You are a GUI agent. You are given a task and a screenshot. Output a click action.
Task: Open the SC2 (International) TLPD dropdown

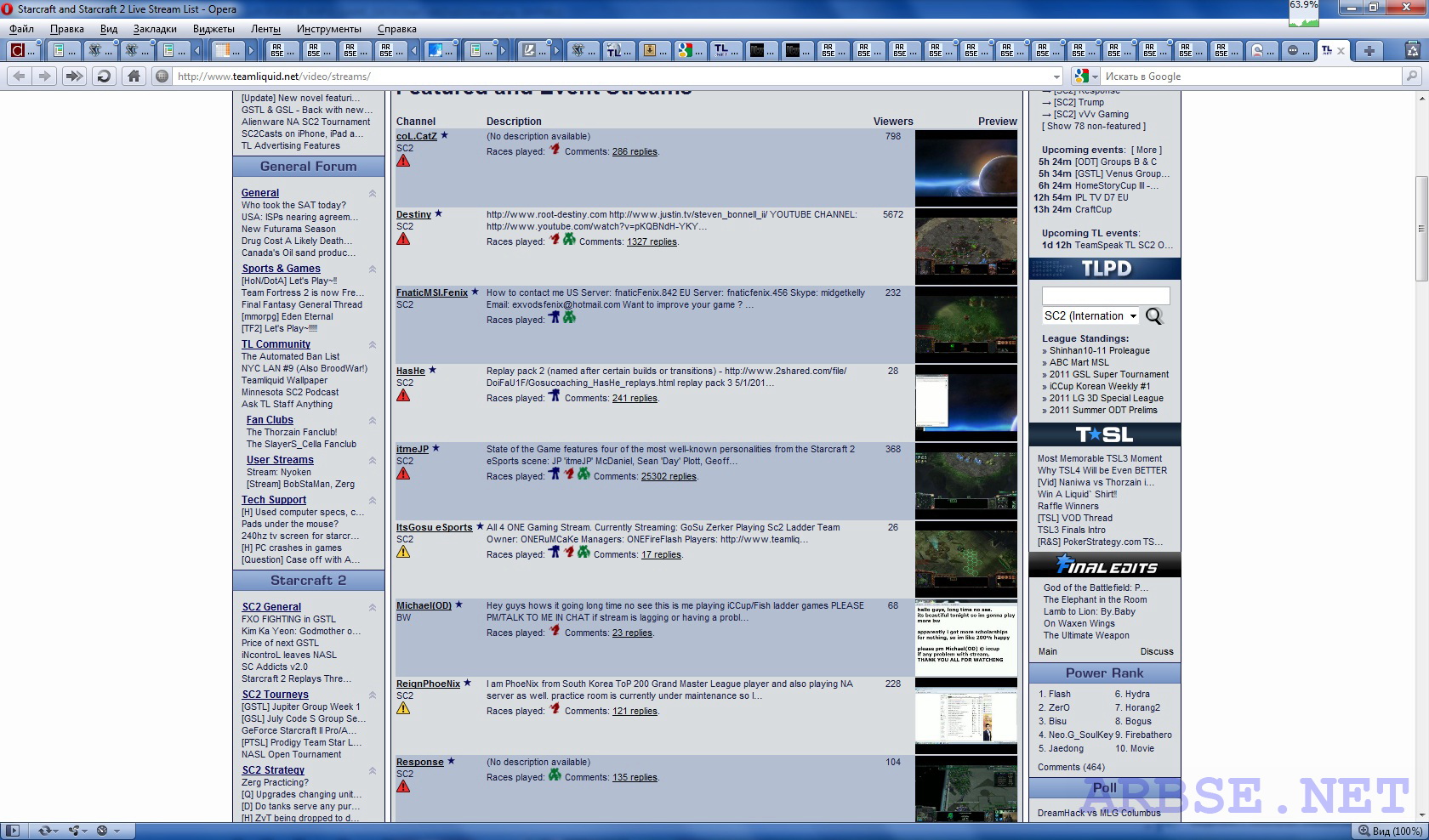1090,315
